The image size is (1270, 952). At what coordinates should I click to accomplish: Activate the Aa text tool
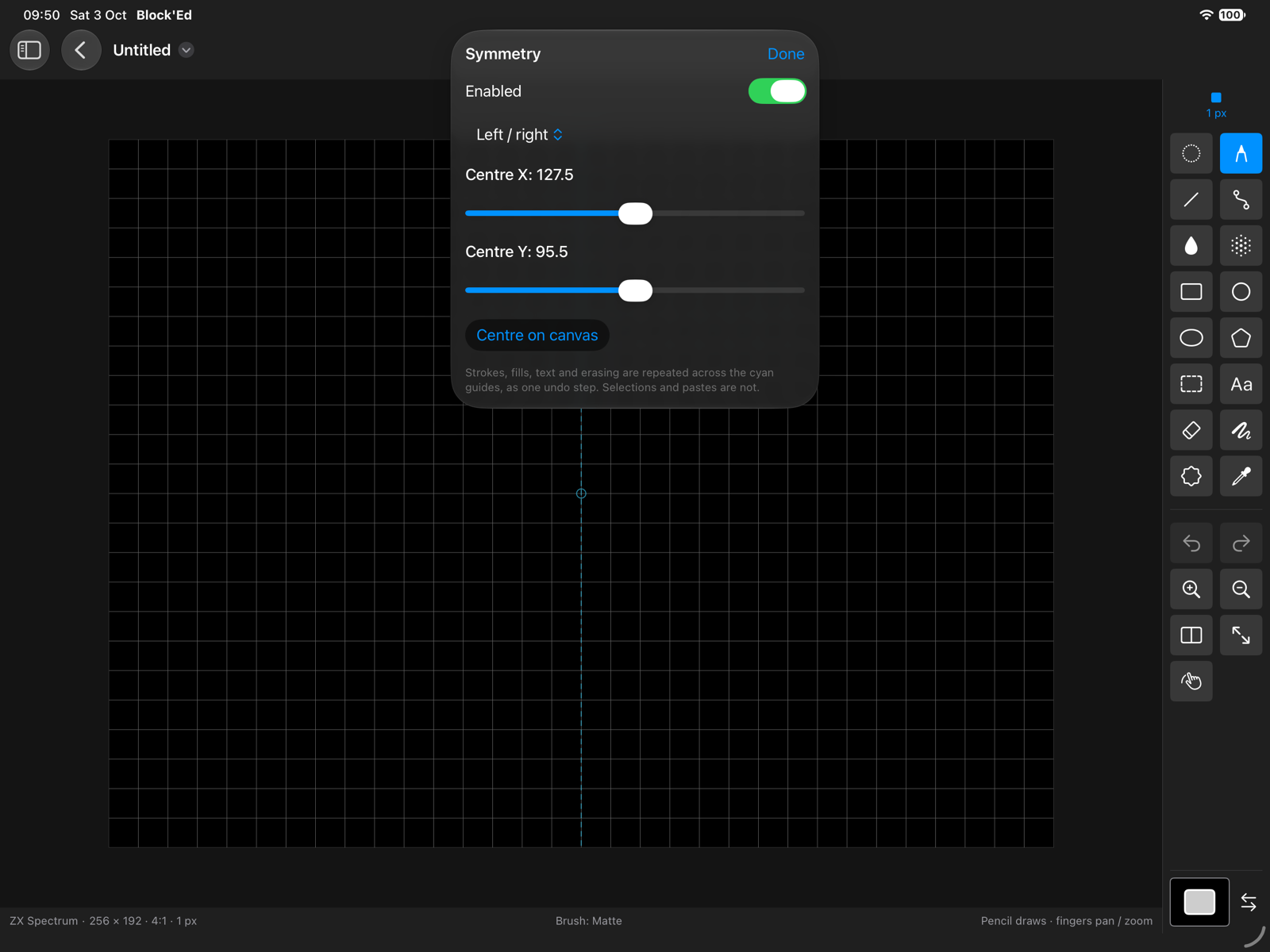(x=1241, y=384)
